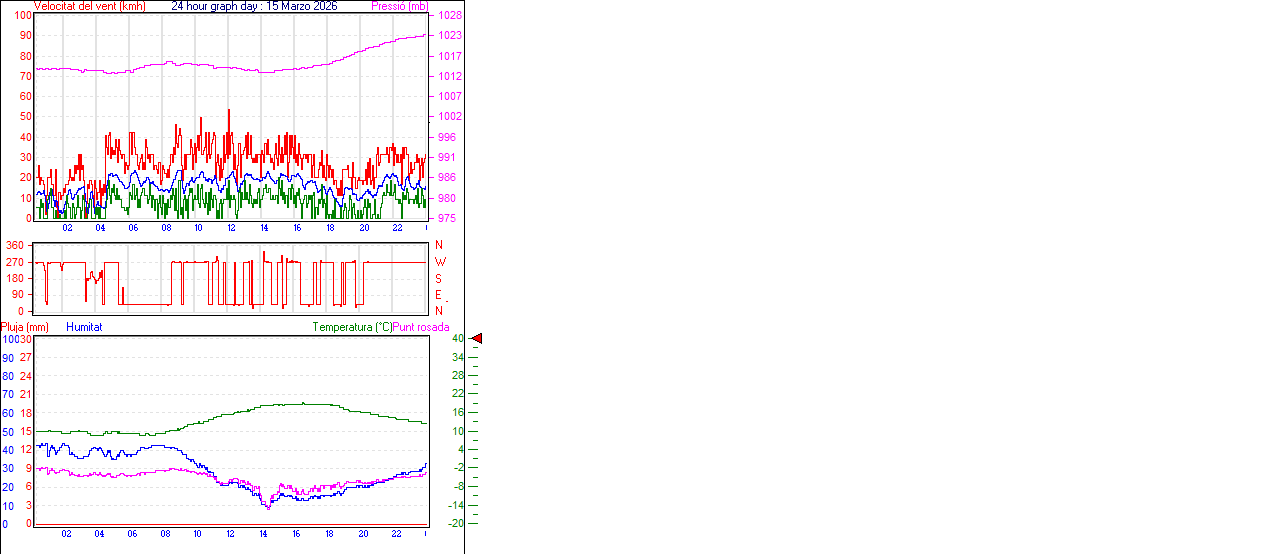This screenshot has width=1280, height=554.
Task: Click hour 12 on the wind graph axis
Action: (x=231, y=228)
